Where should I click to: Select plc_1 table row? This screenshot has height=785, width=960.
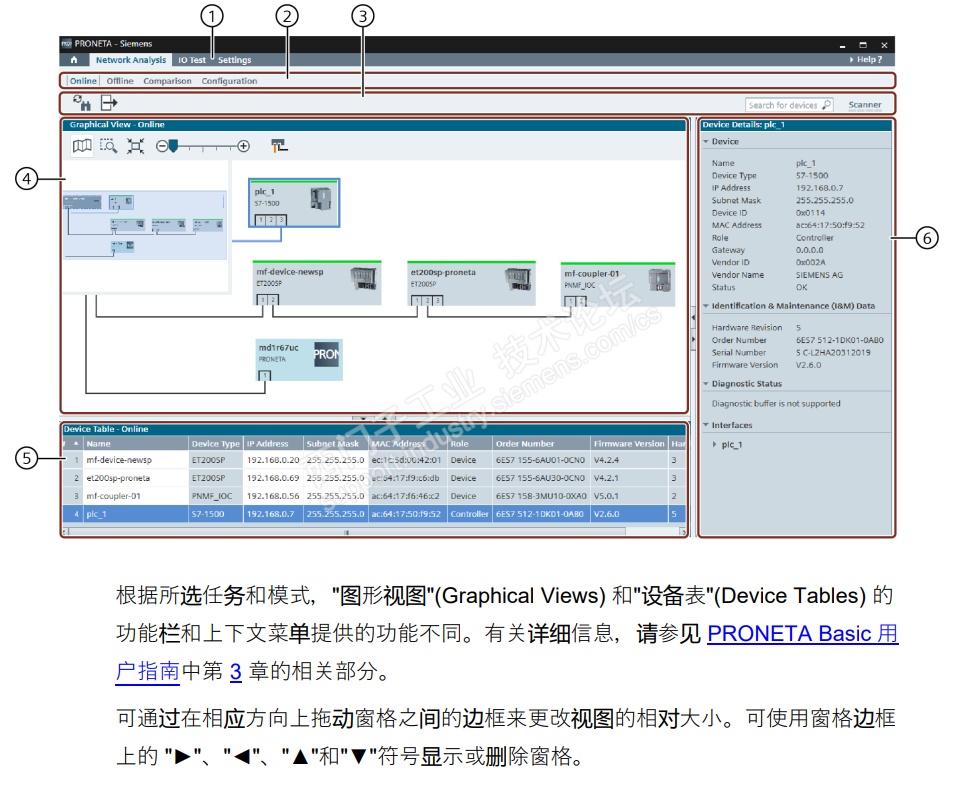click(x=374, y=514)
